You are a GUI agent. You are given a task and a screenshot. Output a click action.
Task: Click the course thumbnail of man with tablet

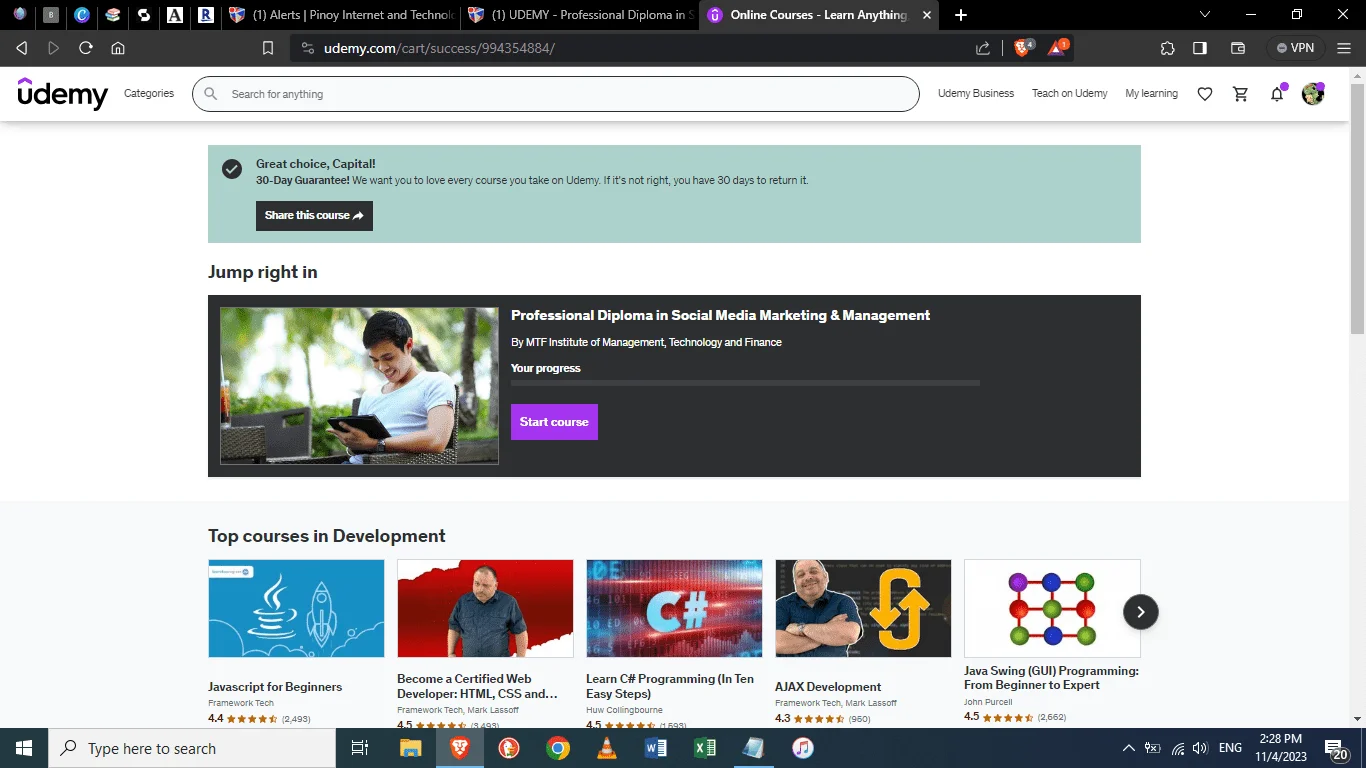click(x=359, y=386)
